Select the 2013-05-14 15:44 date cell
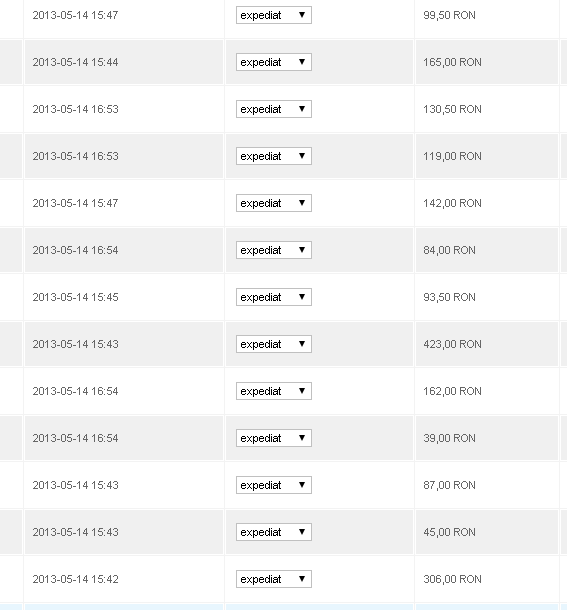Viewport: 567px width, 610px height. 124,62
